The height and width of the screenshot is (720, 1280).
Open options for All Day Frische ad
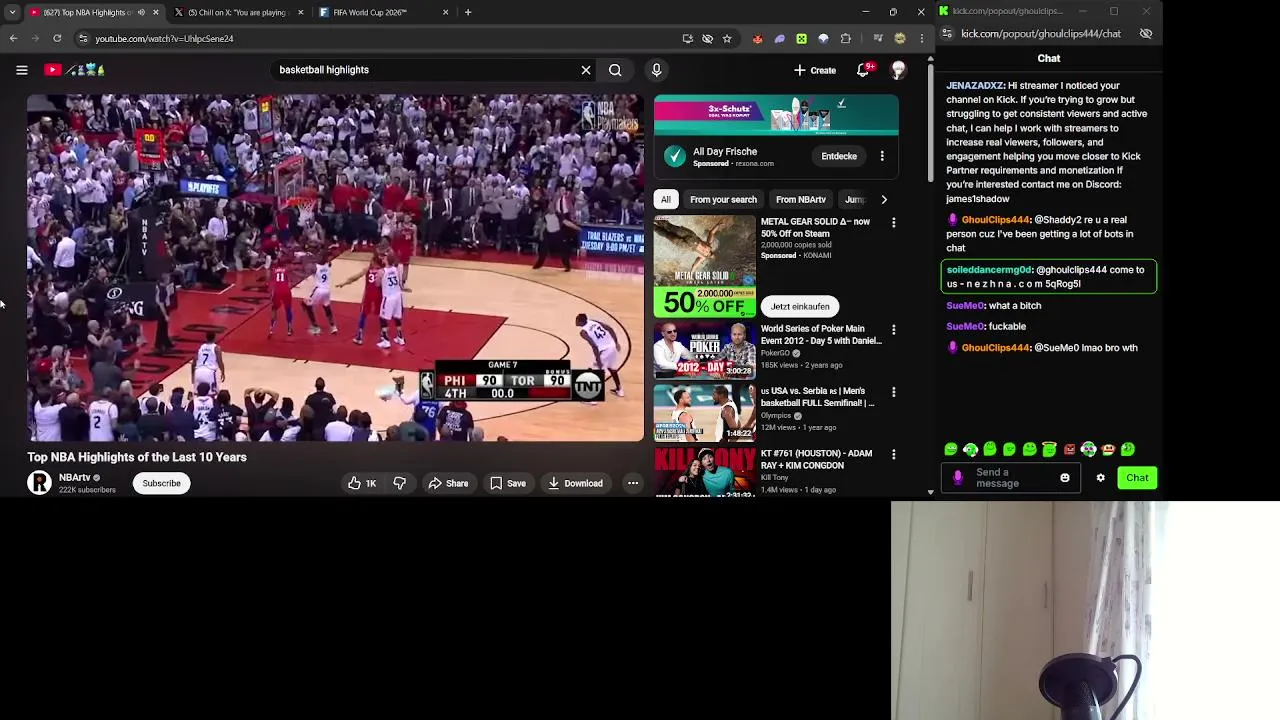(882, 156)
